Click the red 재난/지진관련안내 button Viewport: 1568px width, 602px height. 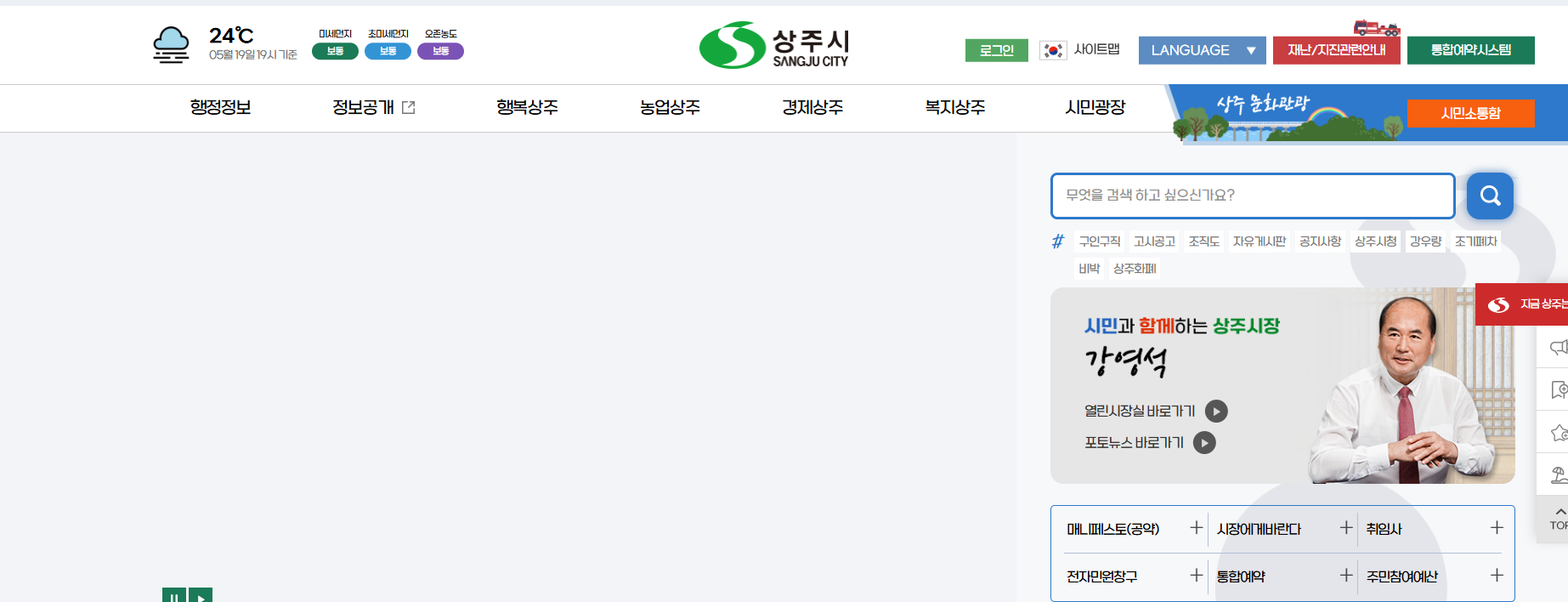click(1336, 50)
